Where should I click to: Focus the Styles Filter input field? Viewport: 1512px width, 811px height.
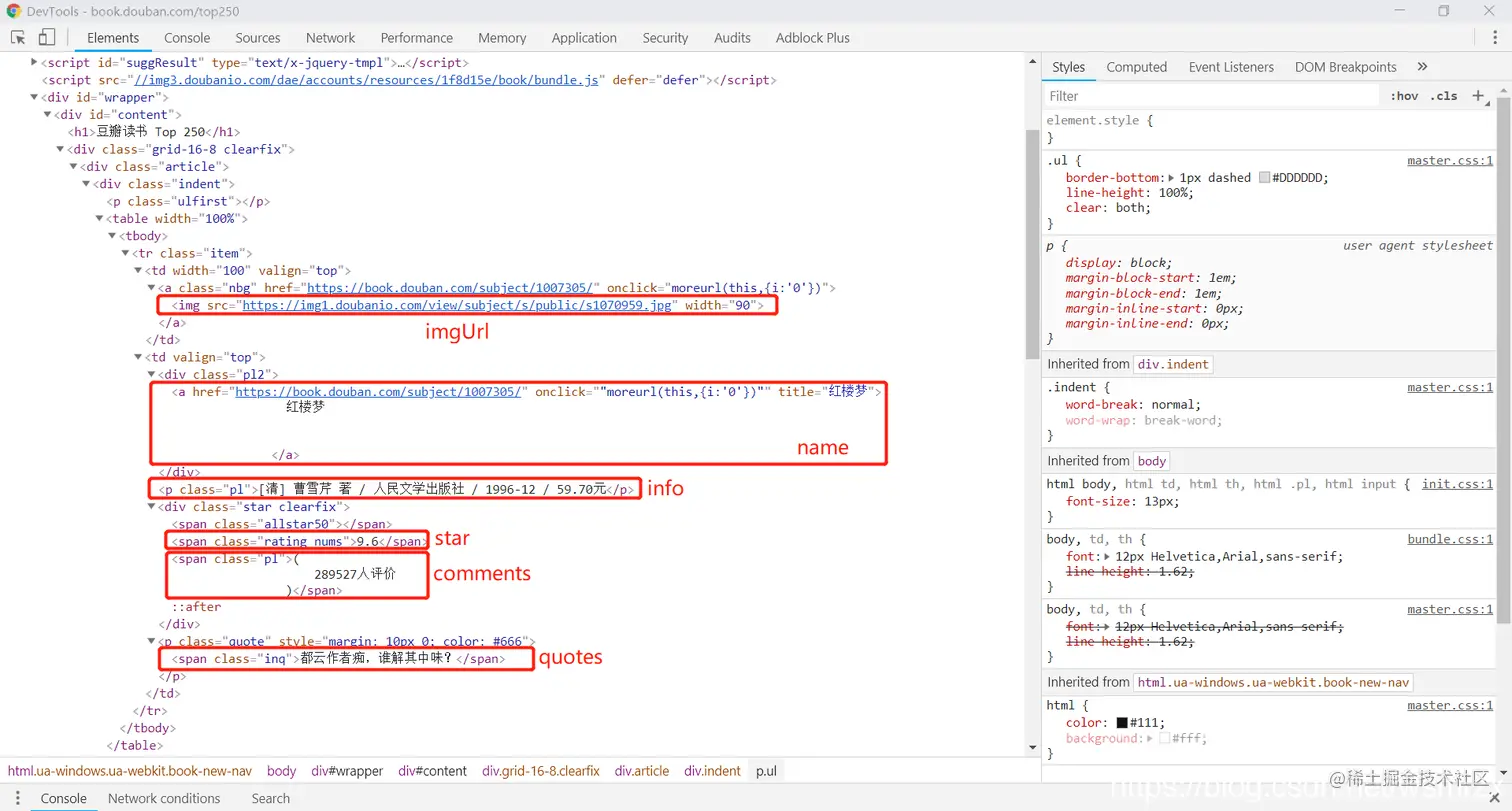1212,96
